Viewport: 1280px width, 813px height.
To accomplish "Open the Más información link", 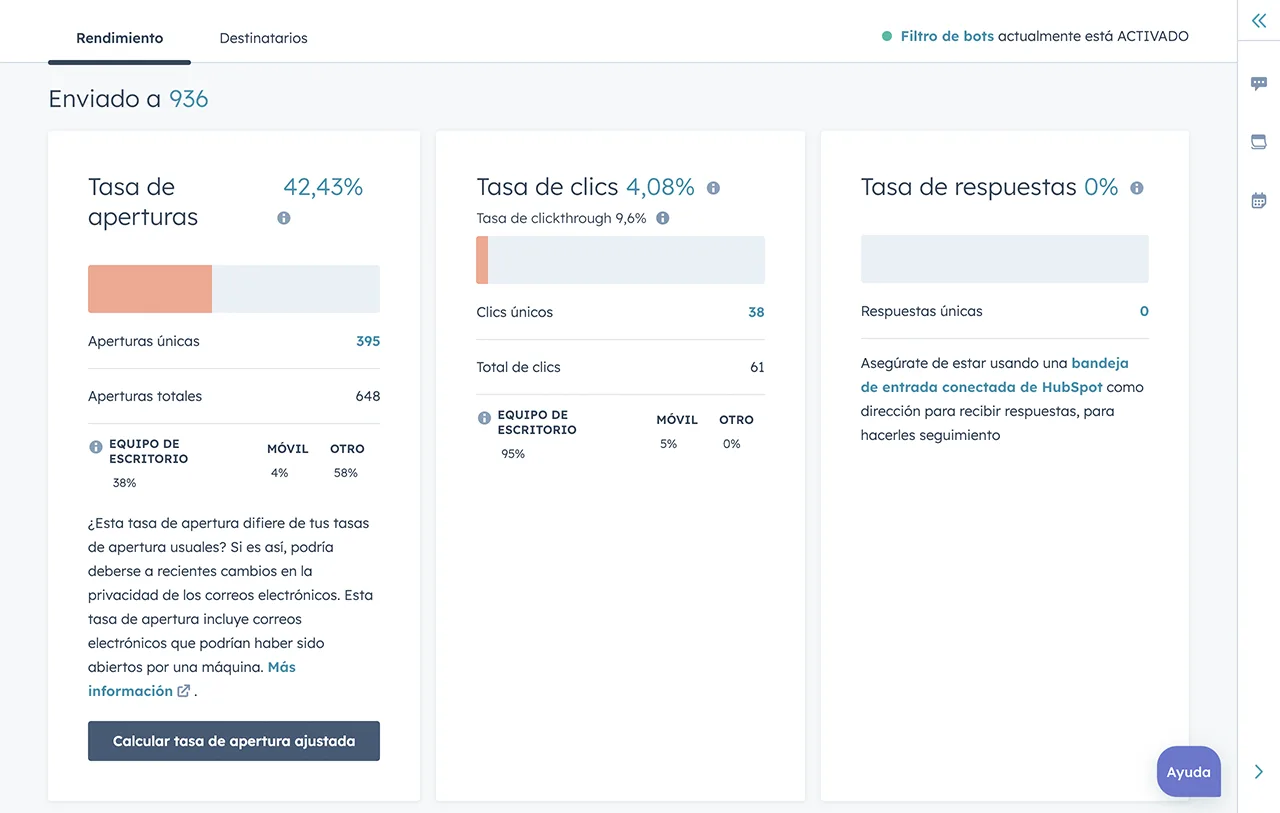I will [x=192, y=679].
